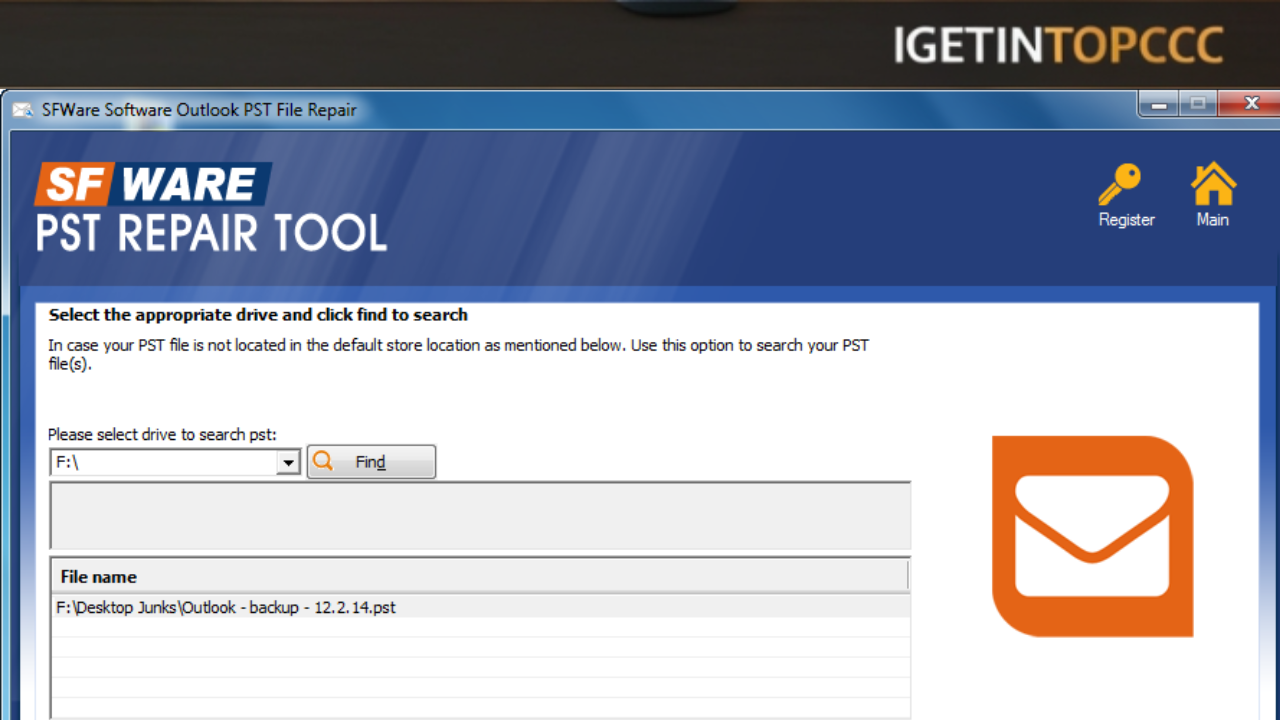Click the Main text label
The width and height of the screenshot is (1280, 720).
[1213, 219]
